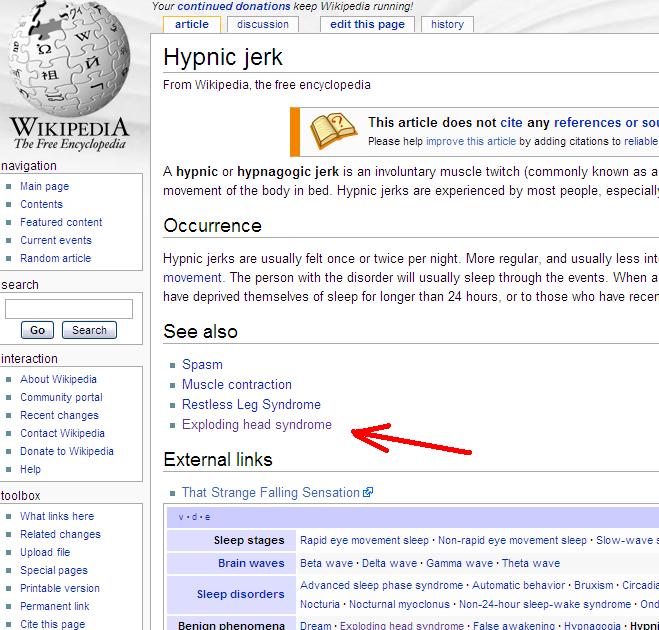Go to a Random article
Image resolution: width=659 pixels, height=630 pixels.
[55, 258]
